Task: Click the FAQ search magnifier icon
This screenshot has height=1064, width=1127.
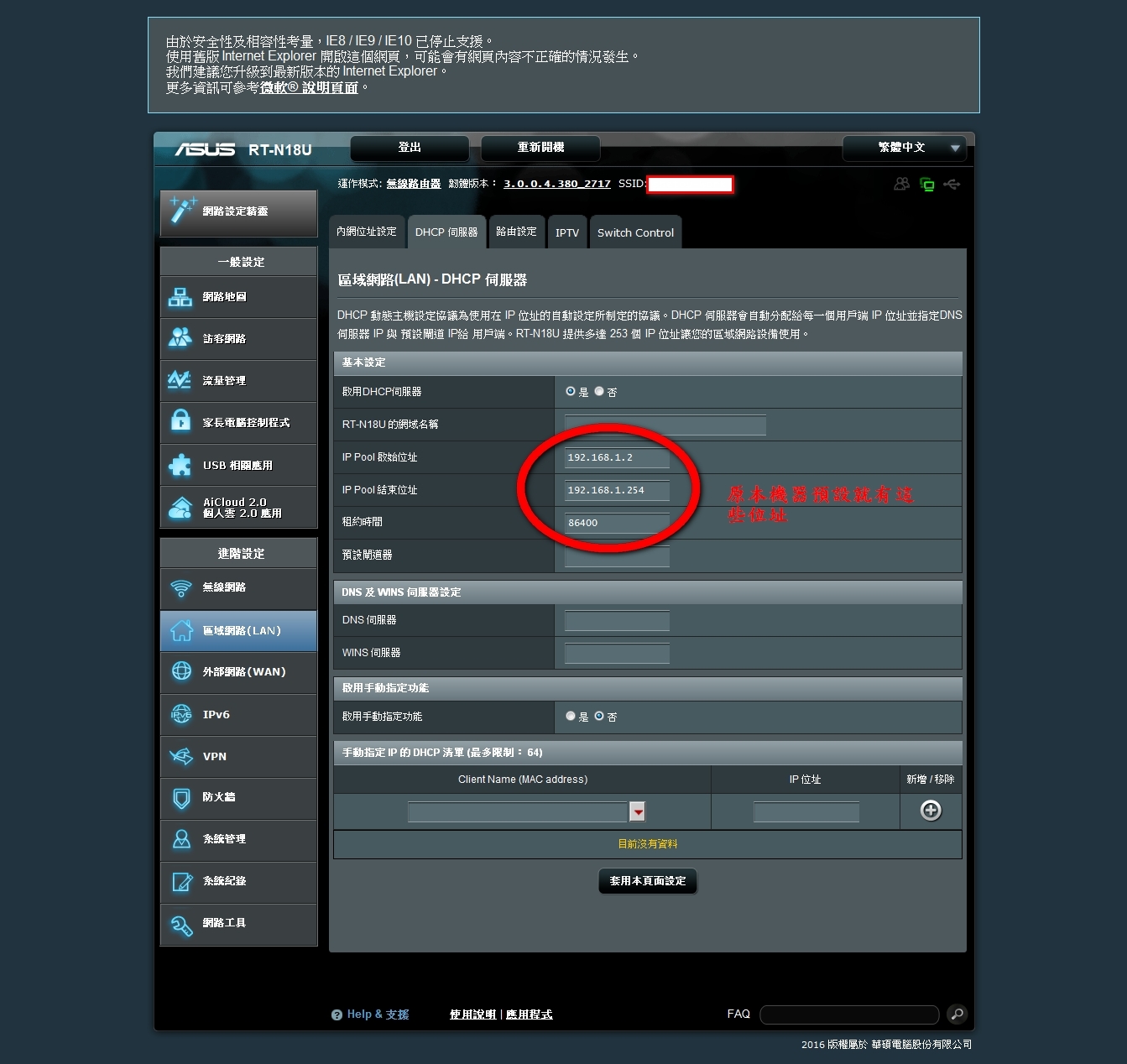Action: point(957,1014)
